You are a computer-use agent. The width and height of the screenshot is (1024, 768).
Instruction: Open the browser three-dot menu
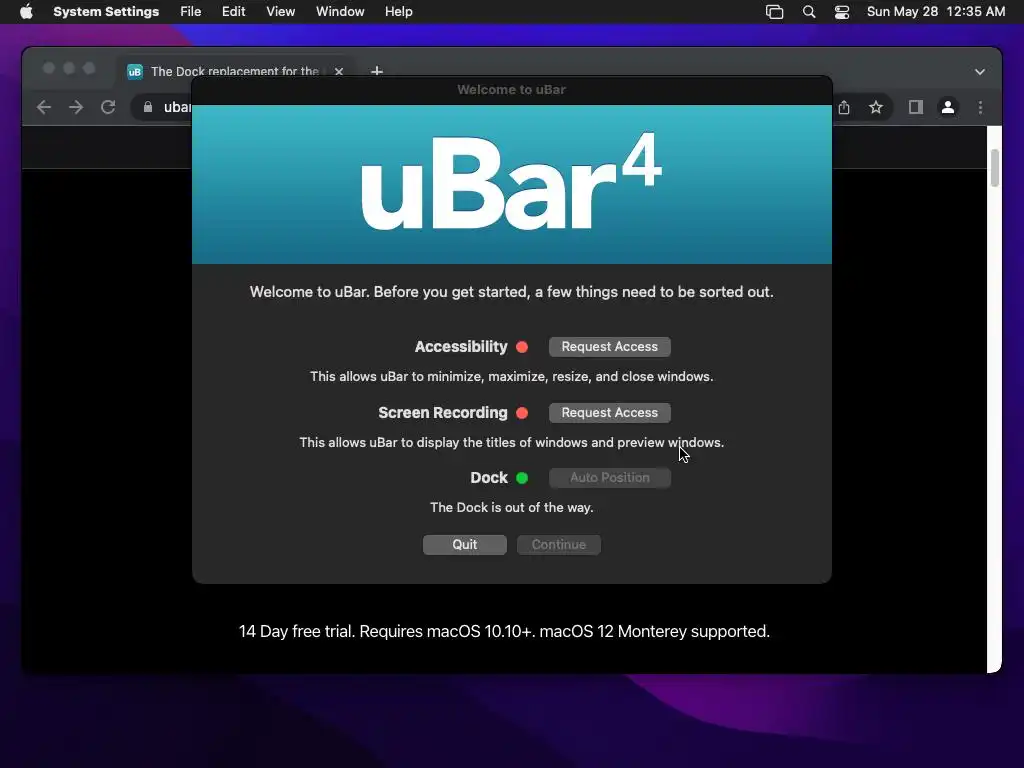pos(980,107)
